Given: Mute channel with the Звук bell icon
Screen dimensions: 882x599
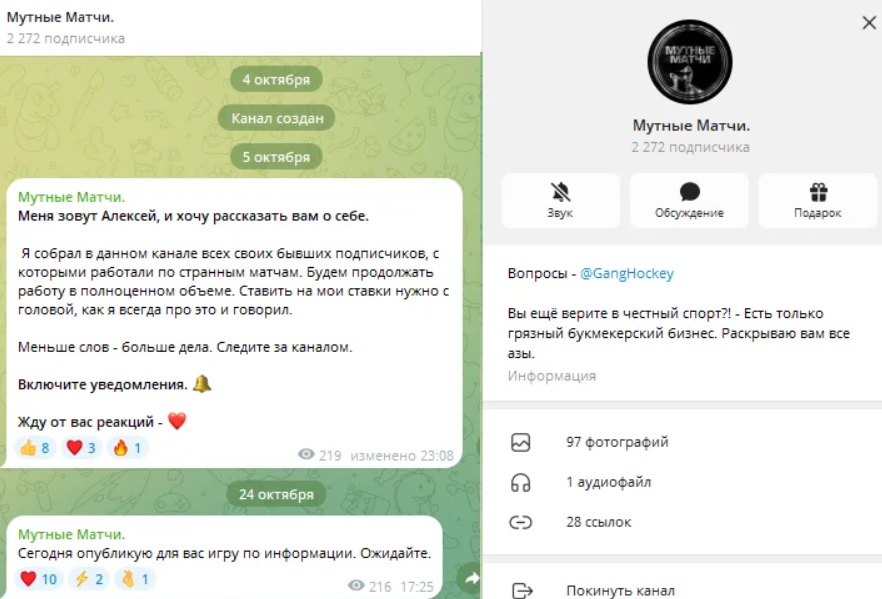Looking at the screenshot, I should click(x=560, y=200).
